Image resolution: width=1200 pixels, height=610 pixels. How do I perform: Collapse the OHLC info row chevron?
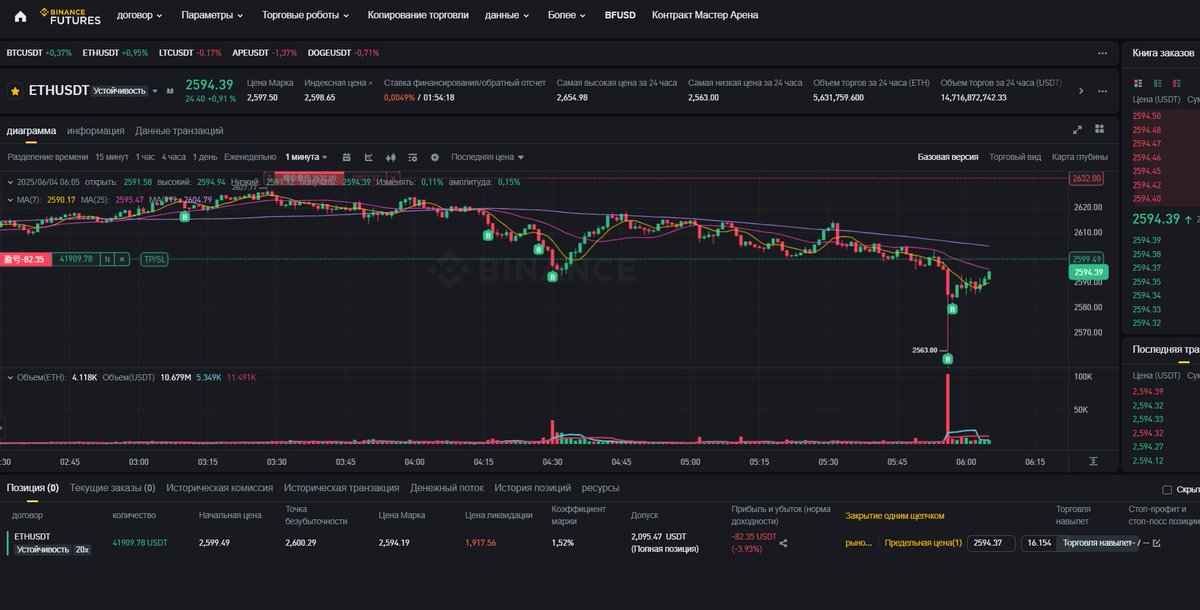click(x=10, y=182)
